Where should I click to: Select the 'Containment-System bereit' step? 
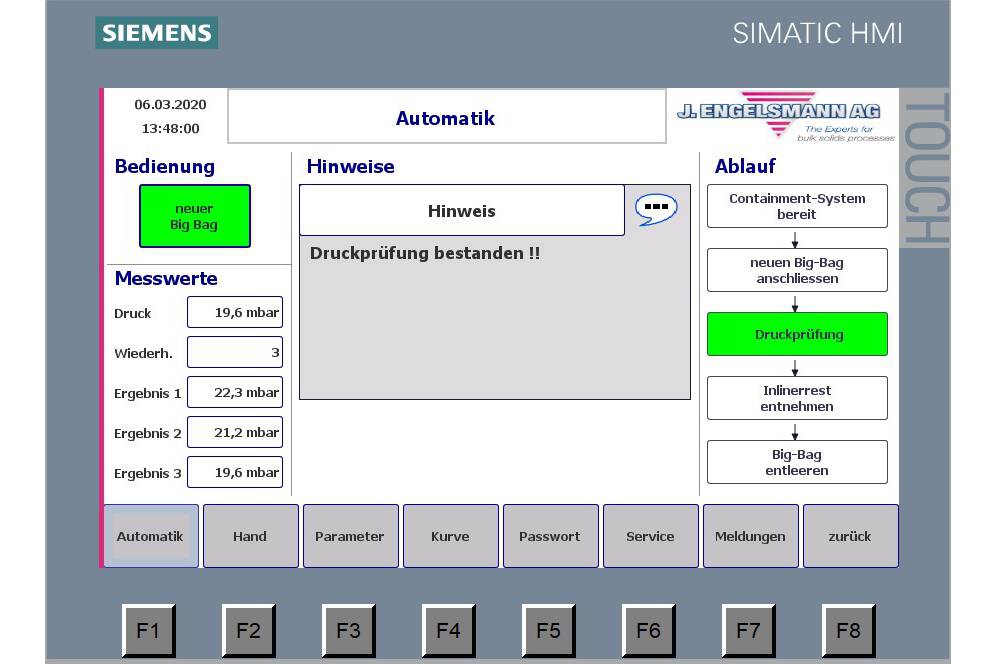click(796, 206)
